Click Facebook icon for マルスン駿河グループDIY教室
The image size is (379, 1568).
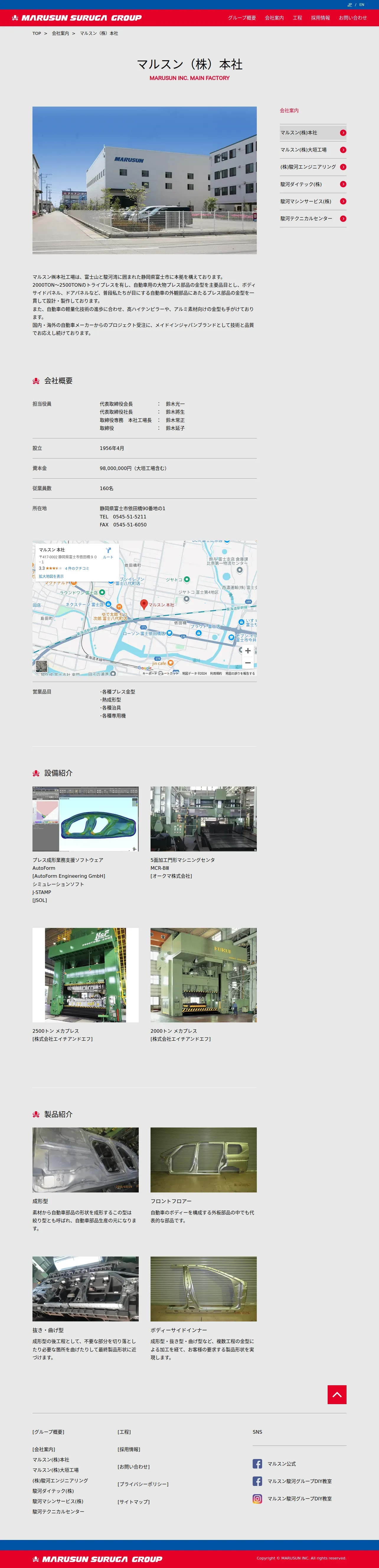257,1481
